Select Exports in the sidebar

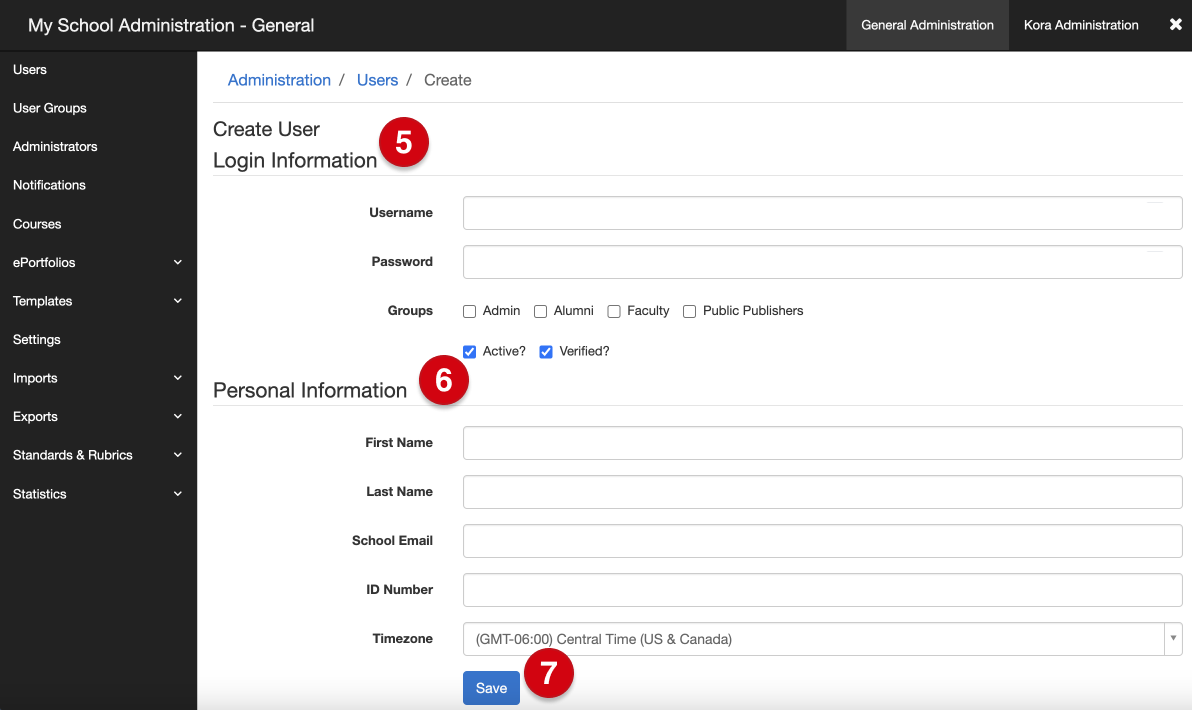pos(35,417)
